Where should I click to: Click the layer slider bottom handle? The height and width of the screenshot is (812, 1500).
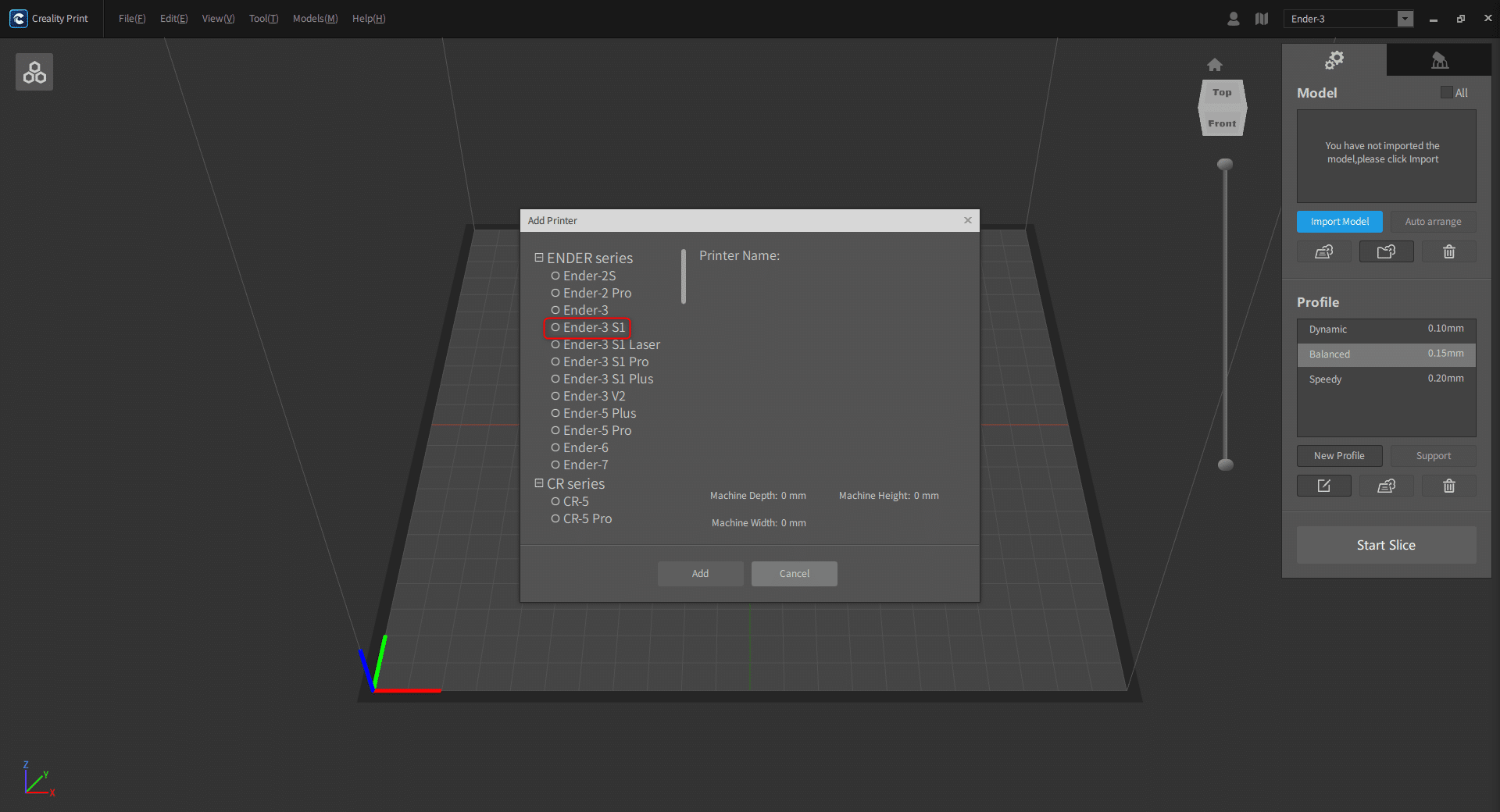[x=1226, y=465]
